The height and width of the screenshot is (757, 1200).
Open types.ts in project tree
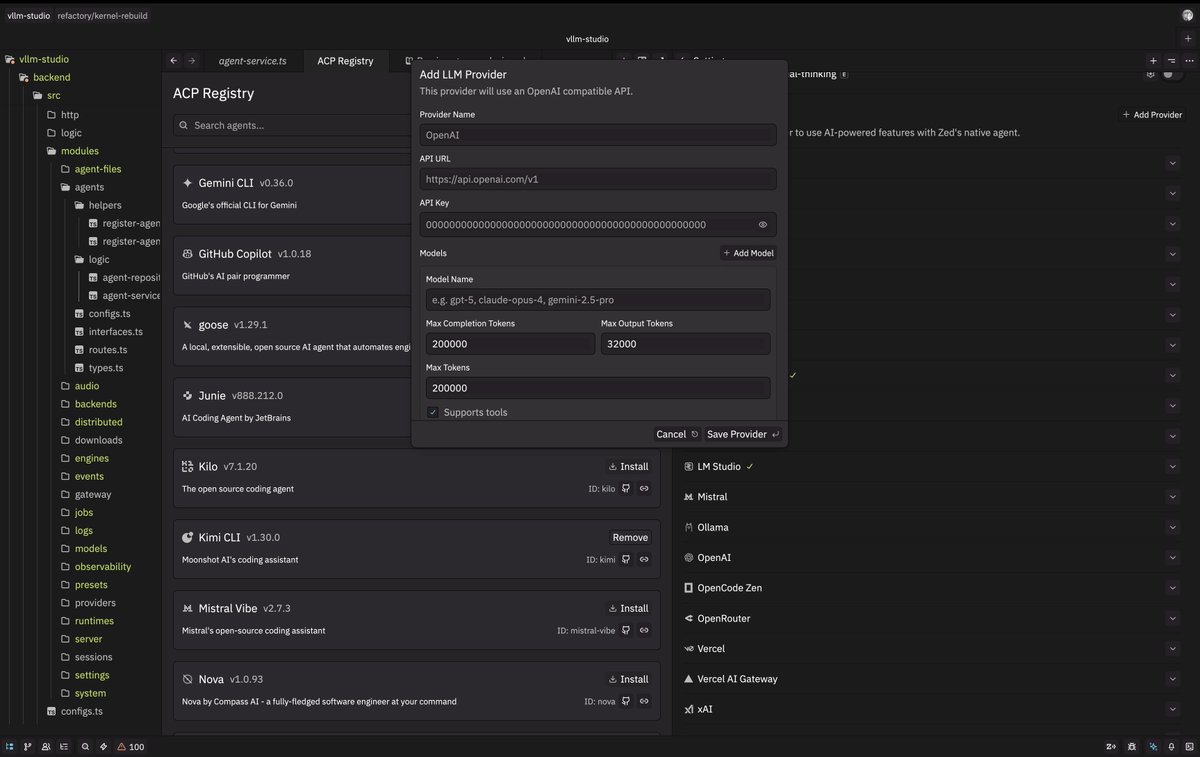tap(105, 368)
